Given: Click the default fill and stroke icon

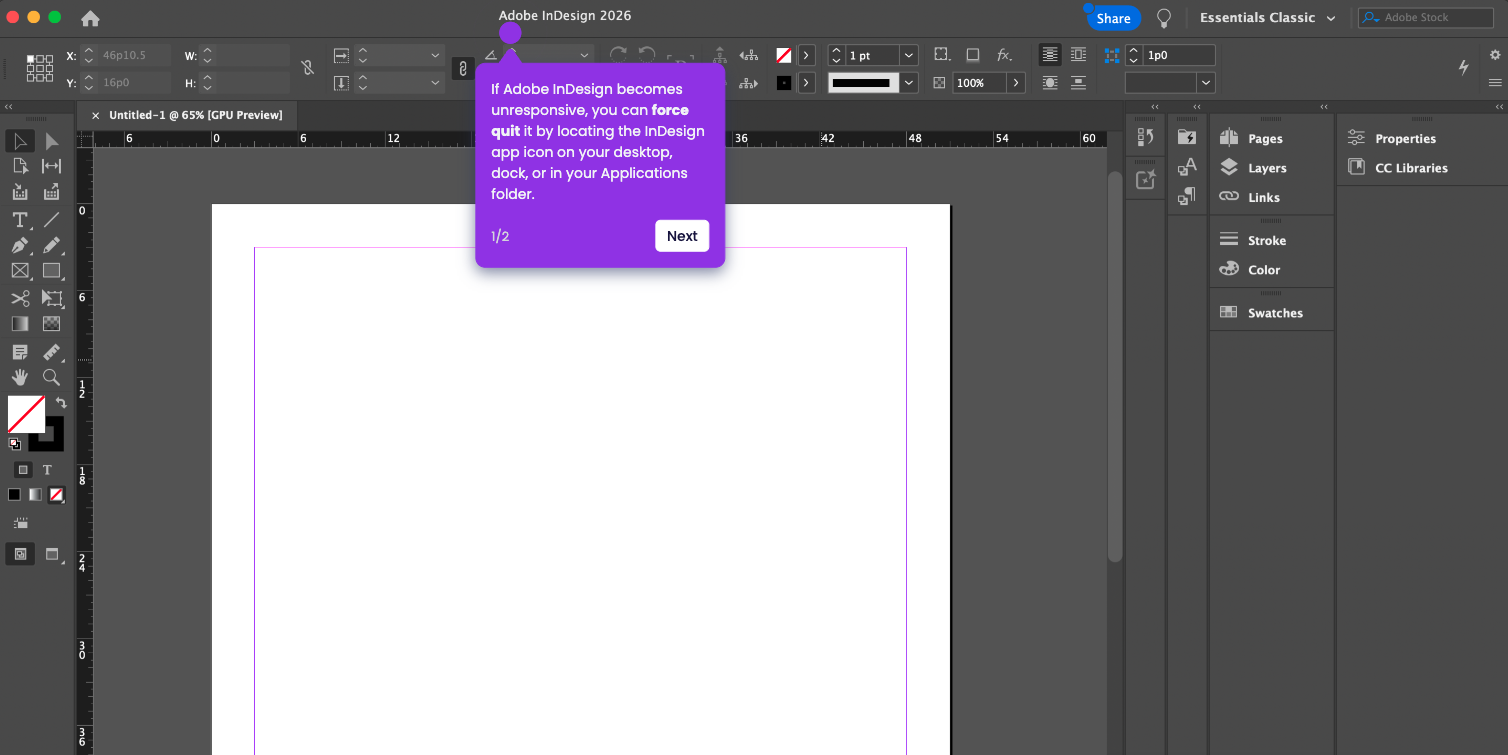Looking at the screenshot, I should pyautogui.click(x=14, y=444).
